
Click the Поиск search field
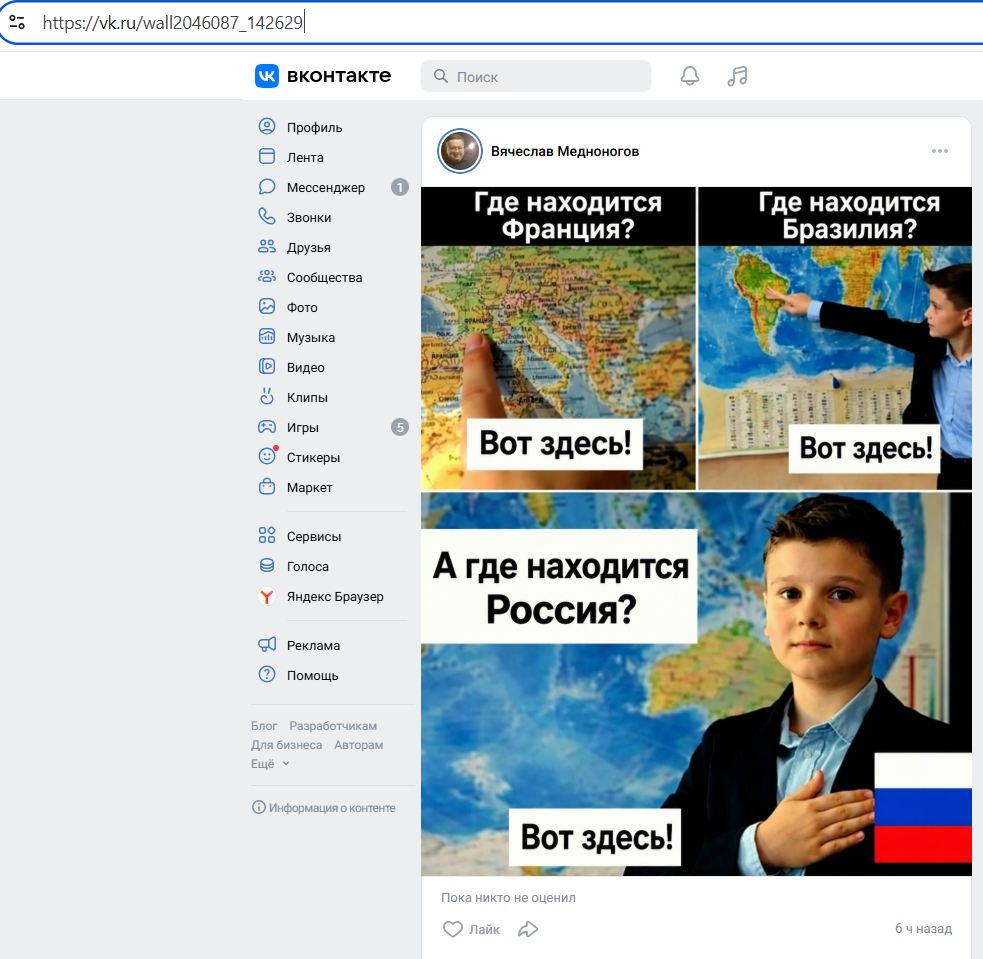point(536,76)
